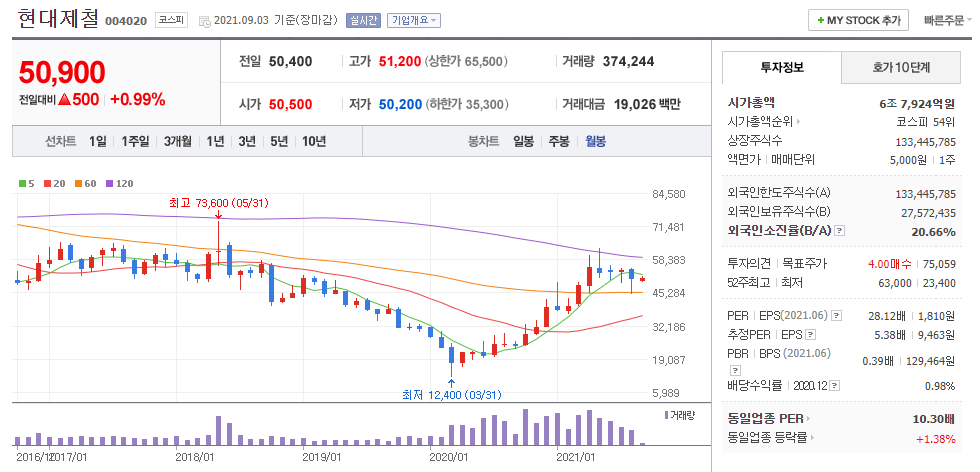Select the 1년 line chart period
Image resolution: width=980 pixels, height=472 pixels.
tap(215, 141)
